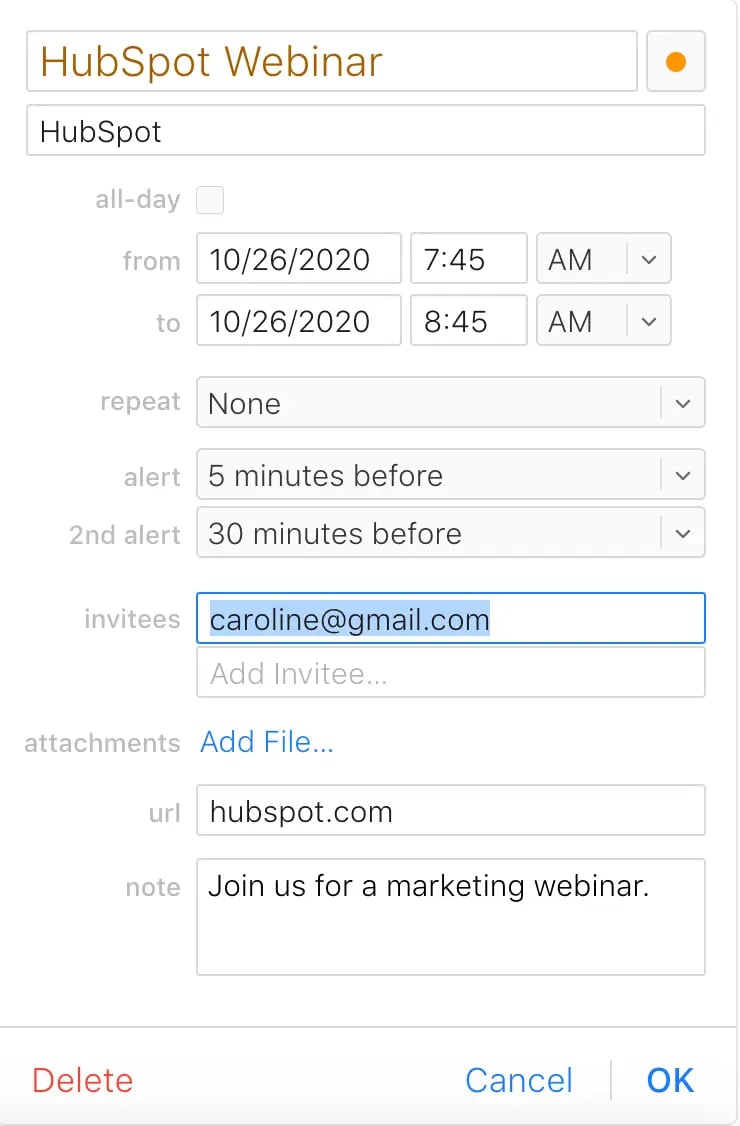Click the note text area
740x1126 pixels.
[x=450, y=917]
